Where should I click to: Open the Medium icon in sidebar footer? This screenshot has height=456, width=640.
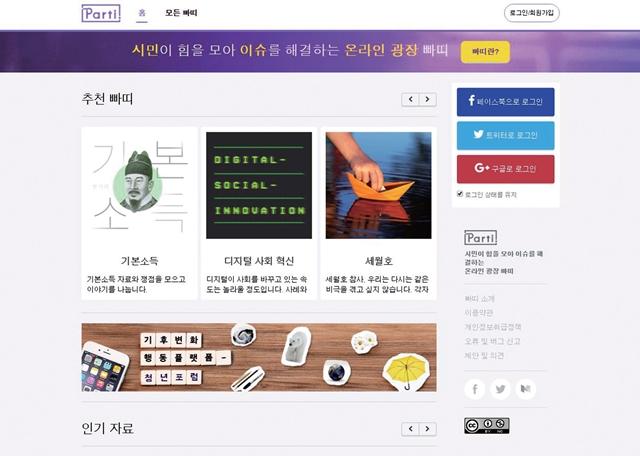(x=526, y=389)
